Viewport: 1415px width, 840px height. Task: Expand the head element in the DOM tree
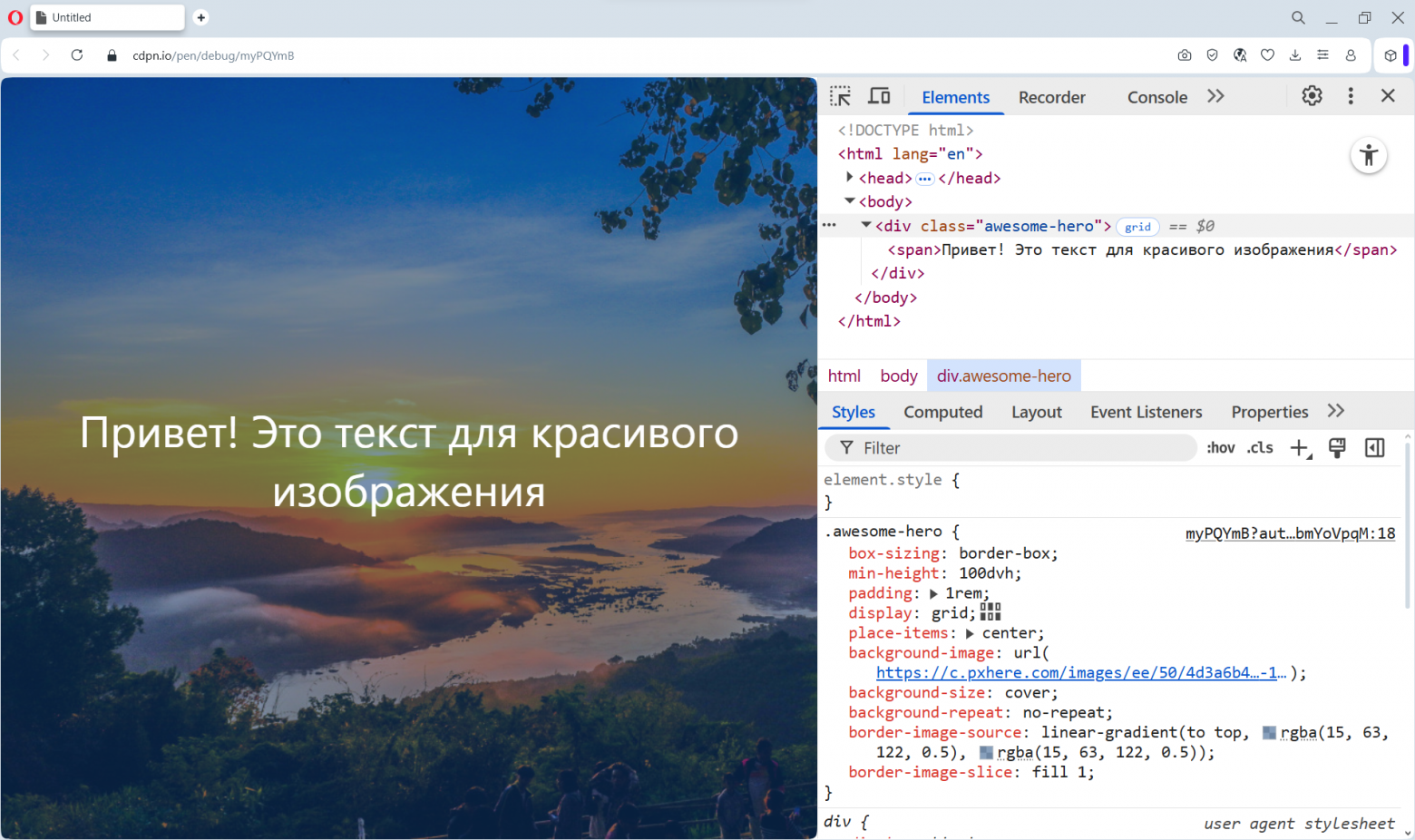pos(849,178)
